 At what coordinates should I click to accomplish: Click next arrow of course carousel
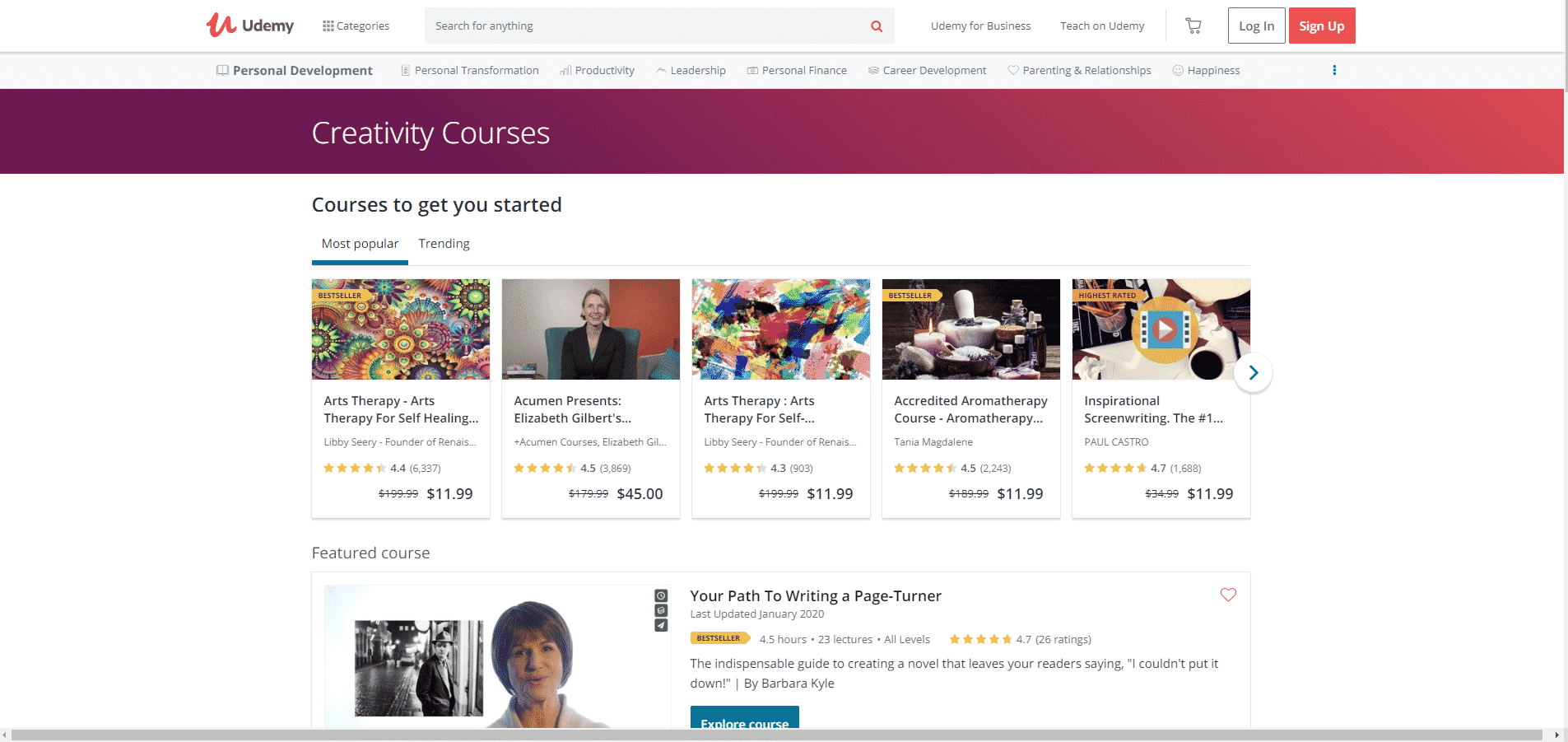tap(1253, 373)
